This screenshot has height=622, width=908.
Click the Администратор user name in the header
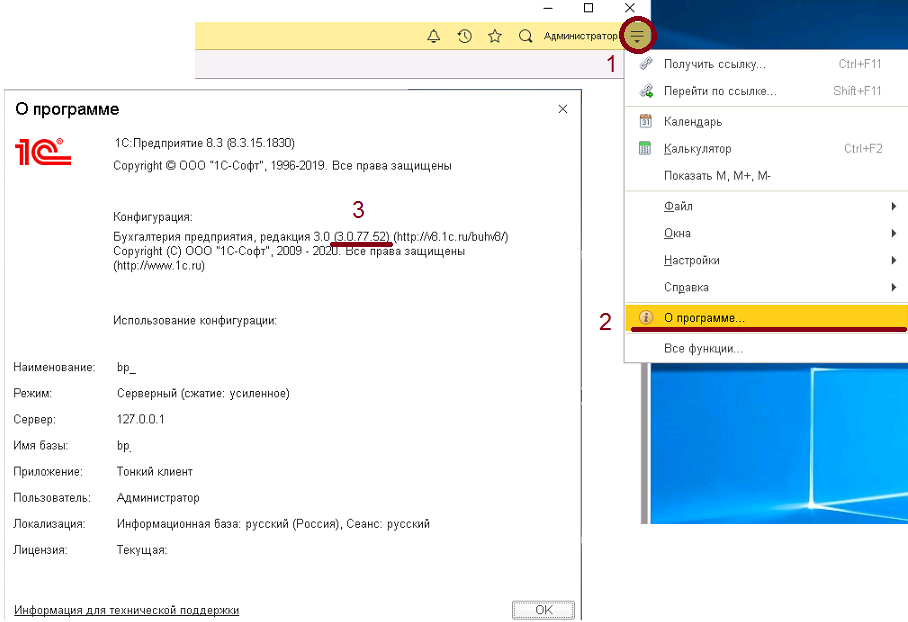(580, 36)
